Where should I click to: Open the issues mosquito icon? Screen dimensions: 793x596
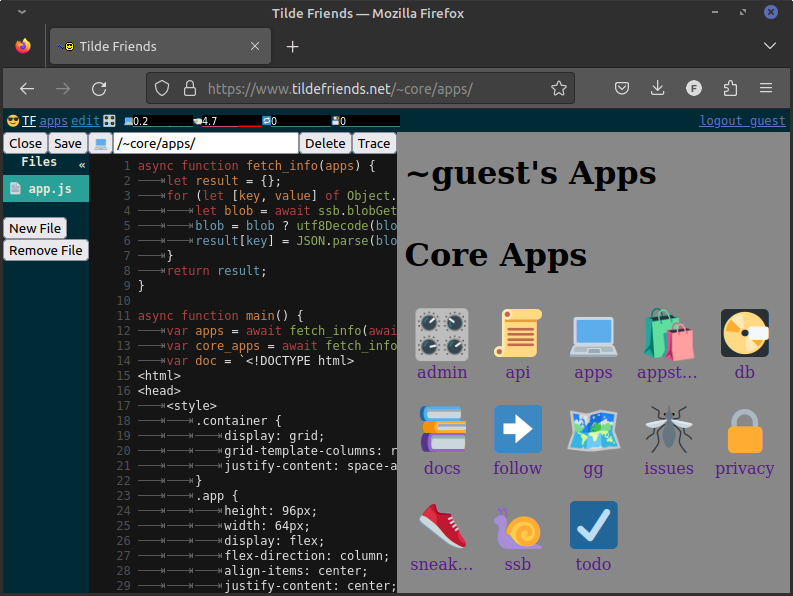coord(668,430)
